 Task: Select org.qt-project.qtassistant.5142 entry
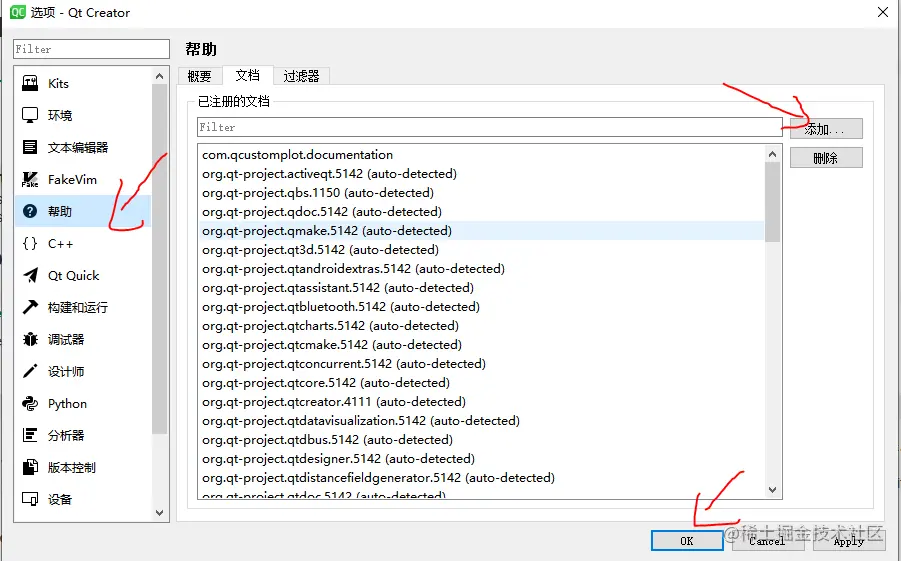(x=482, y=287)
